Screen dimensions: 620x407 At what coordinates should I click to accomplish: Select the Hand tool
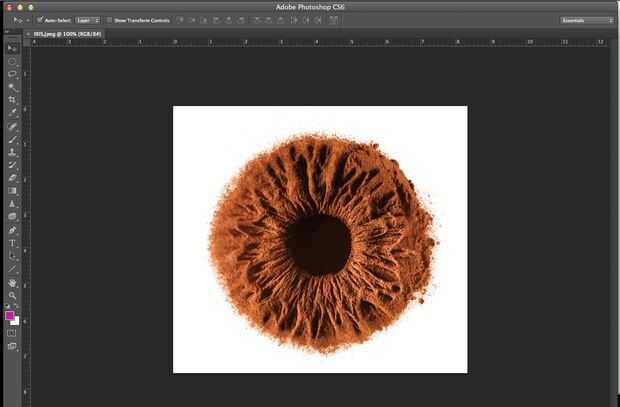(x=12, y=283)
